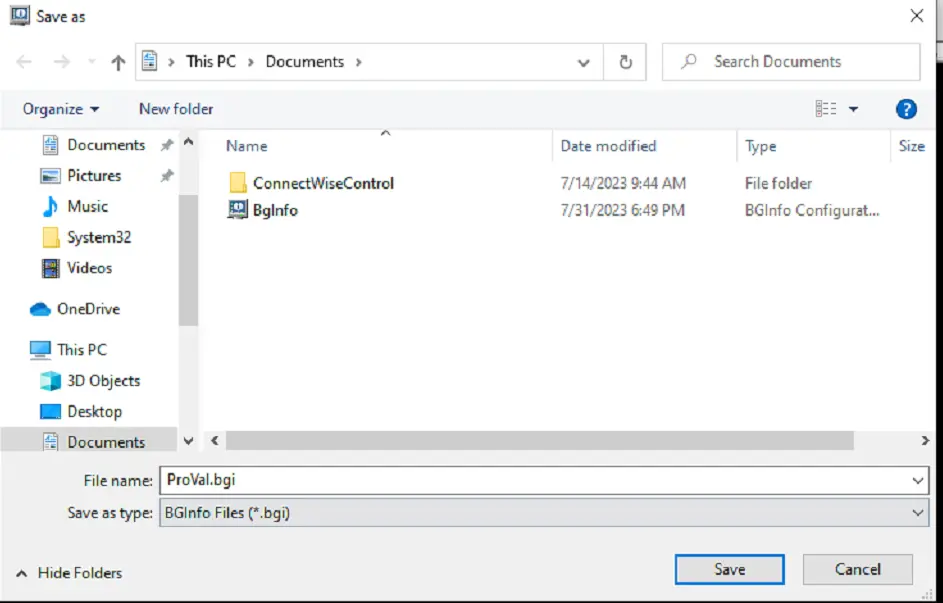This screenshot has width=943, height=603.
Task: Click the 3D Objects cube icon
Action: (50, 381)
